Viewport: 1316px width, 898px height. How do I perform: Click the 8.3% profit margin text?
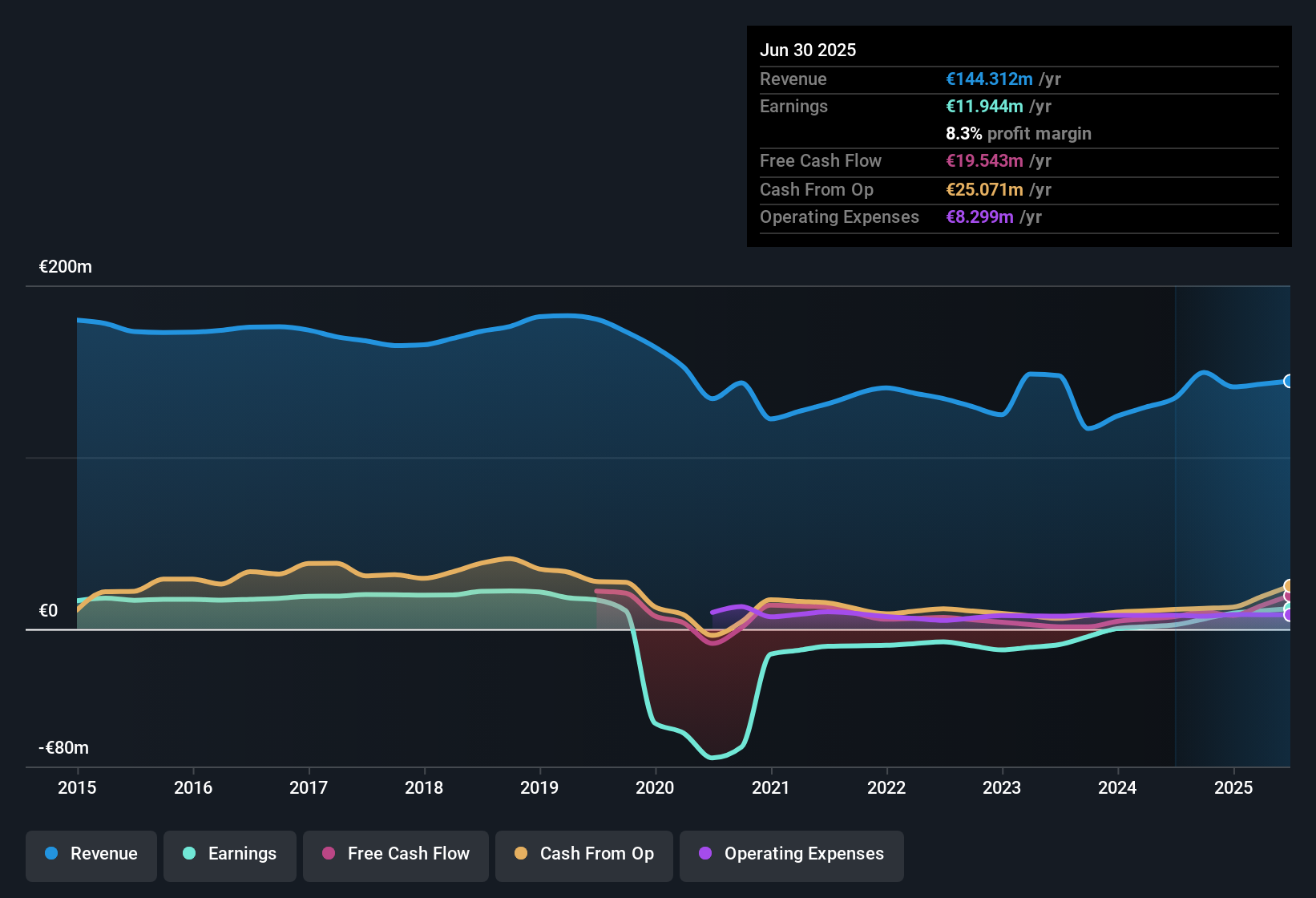(x=1019, y=134)
